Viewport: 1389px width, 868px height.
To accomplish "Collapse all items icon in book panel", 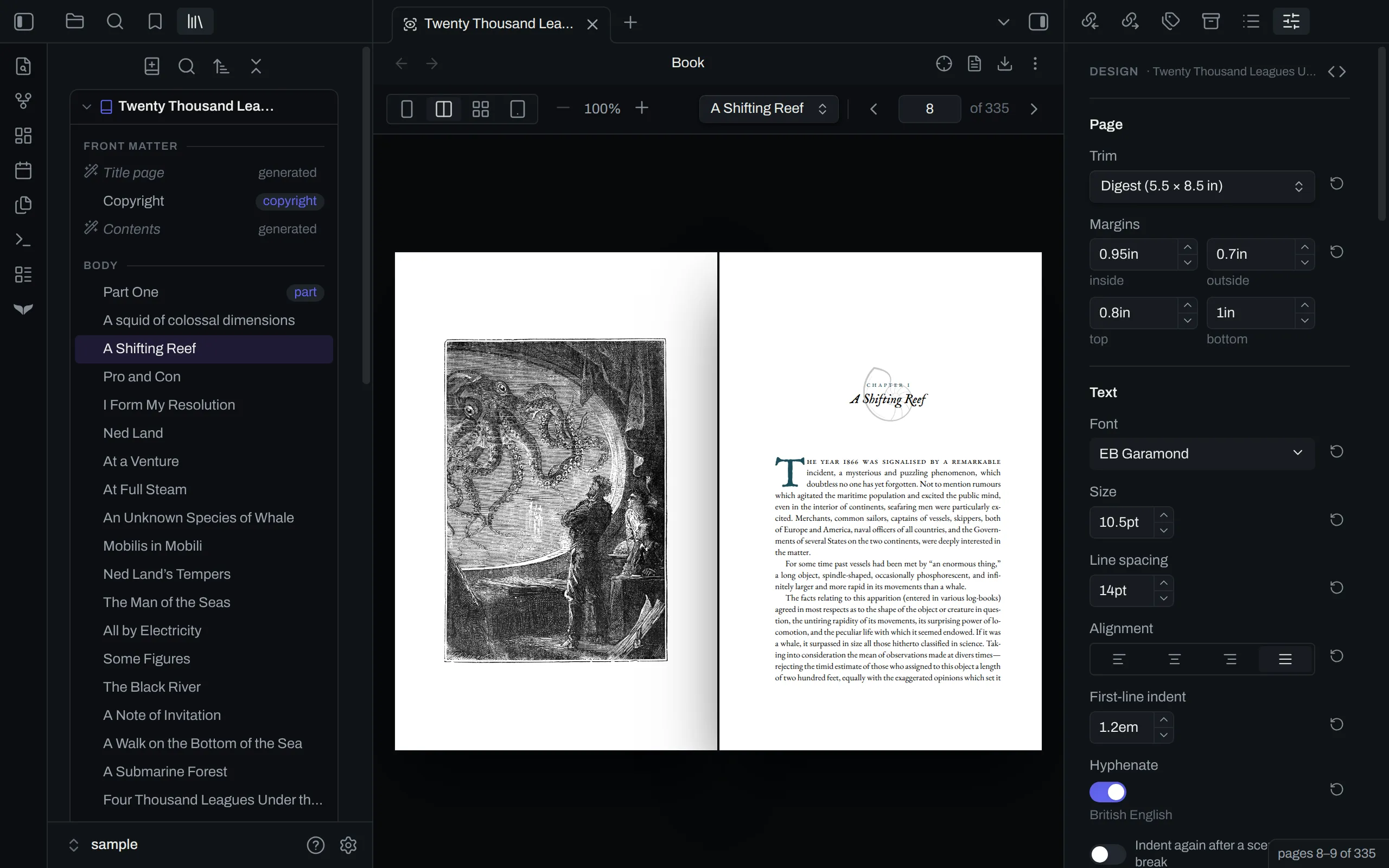I will click(x=256, y=67).
